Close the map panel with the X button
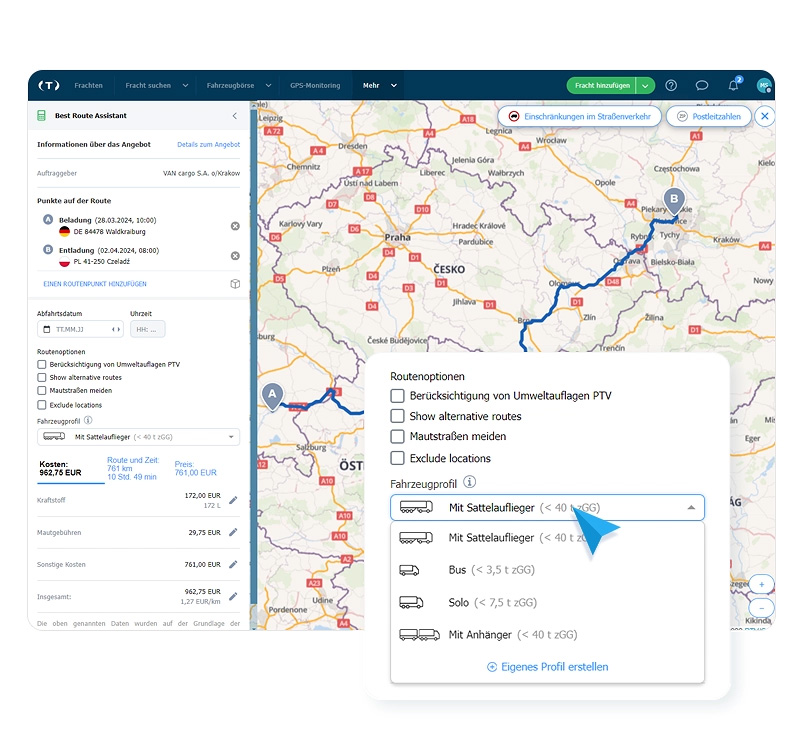Image resolution: width=800 pixels, height=750 pixels. [x=765, y=116]
